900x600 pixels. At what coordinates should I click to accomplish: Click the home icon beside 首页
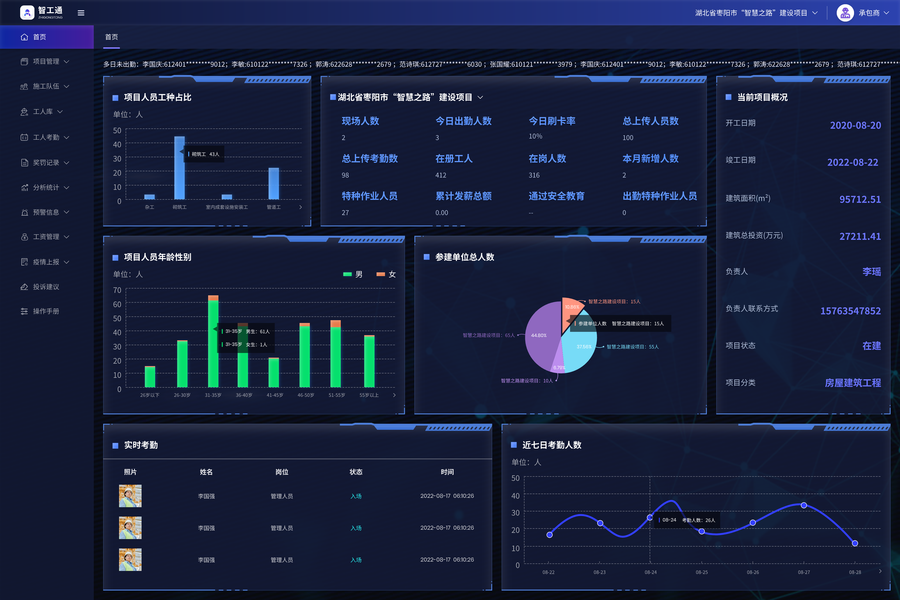(24, 37)
